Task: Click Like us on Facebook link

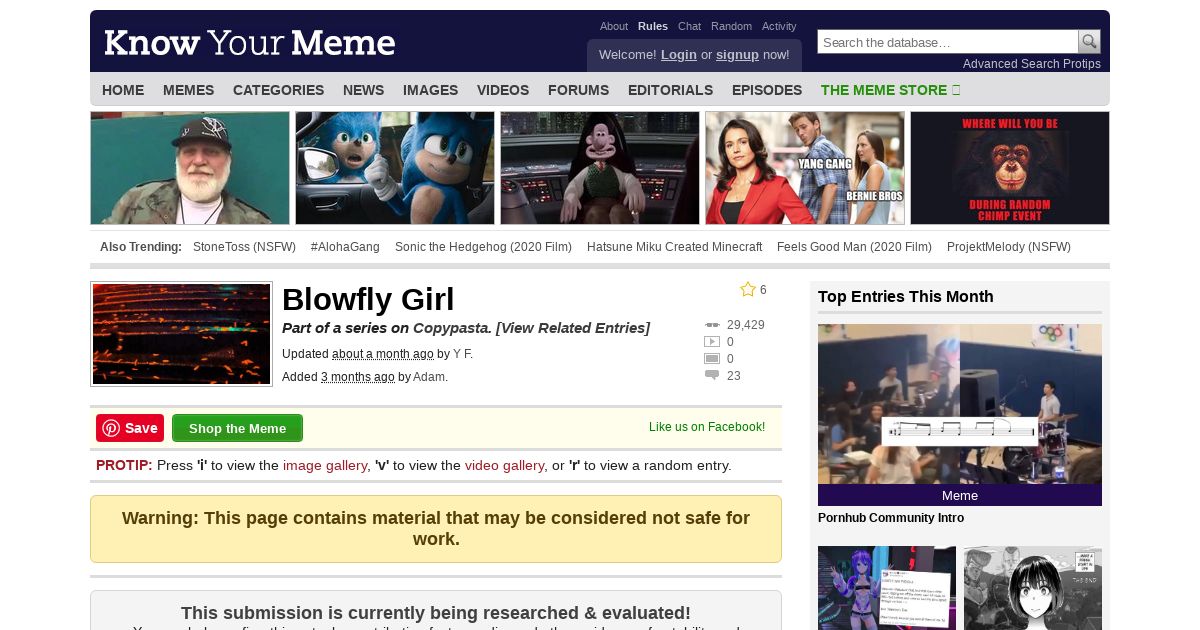Action: tap(707, 427)
